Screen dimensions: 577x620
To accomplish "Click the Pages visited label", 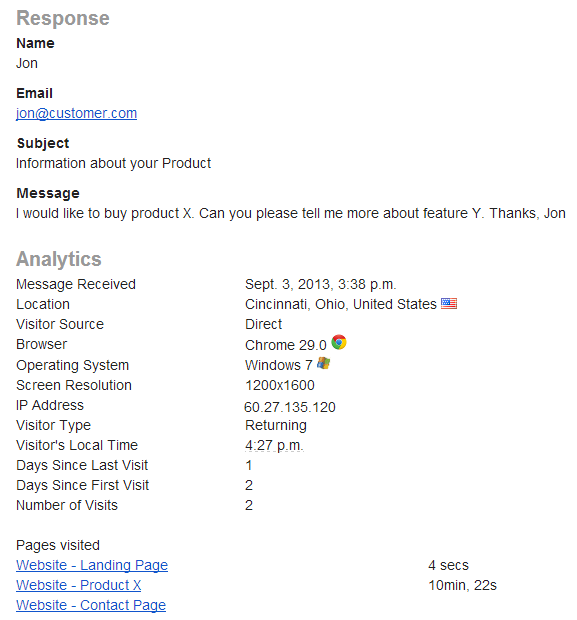I will [x=58, y=545].
